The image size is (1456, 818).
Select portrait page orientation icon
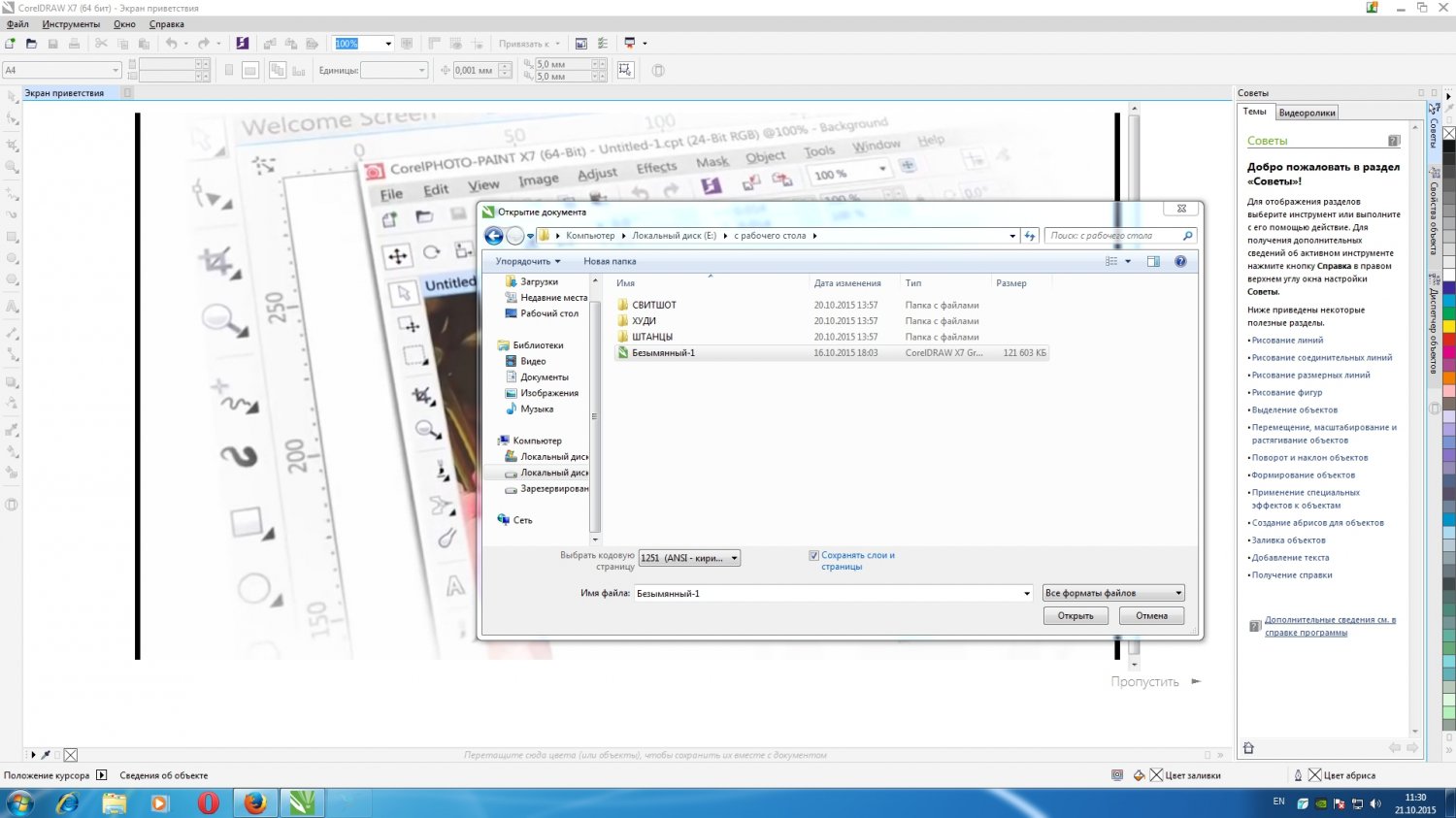click(x=229, y=70)
